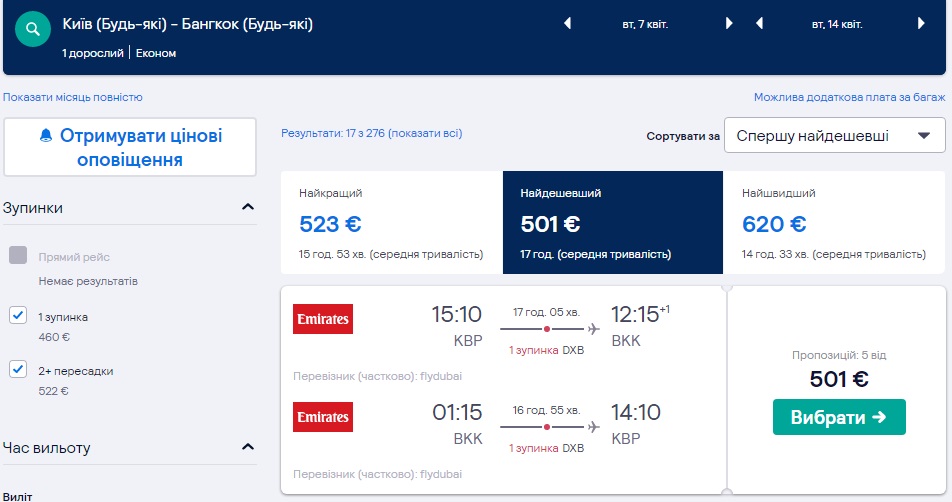Click bell icon for price alerts

[x=45, y=135]
